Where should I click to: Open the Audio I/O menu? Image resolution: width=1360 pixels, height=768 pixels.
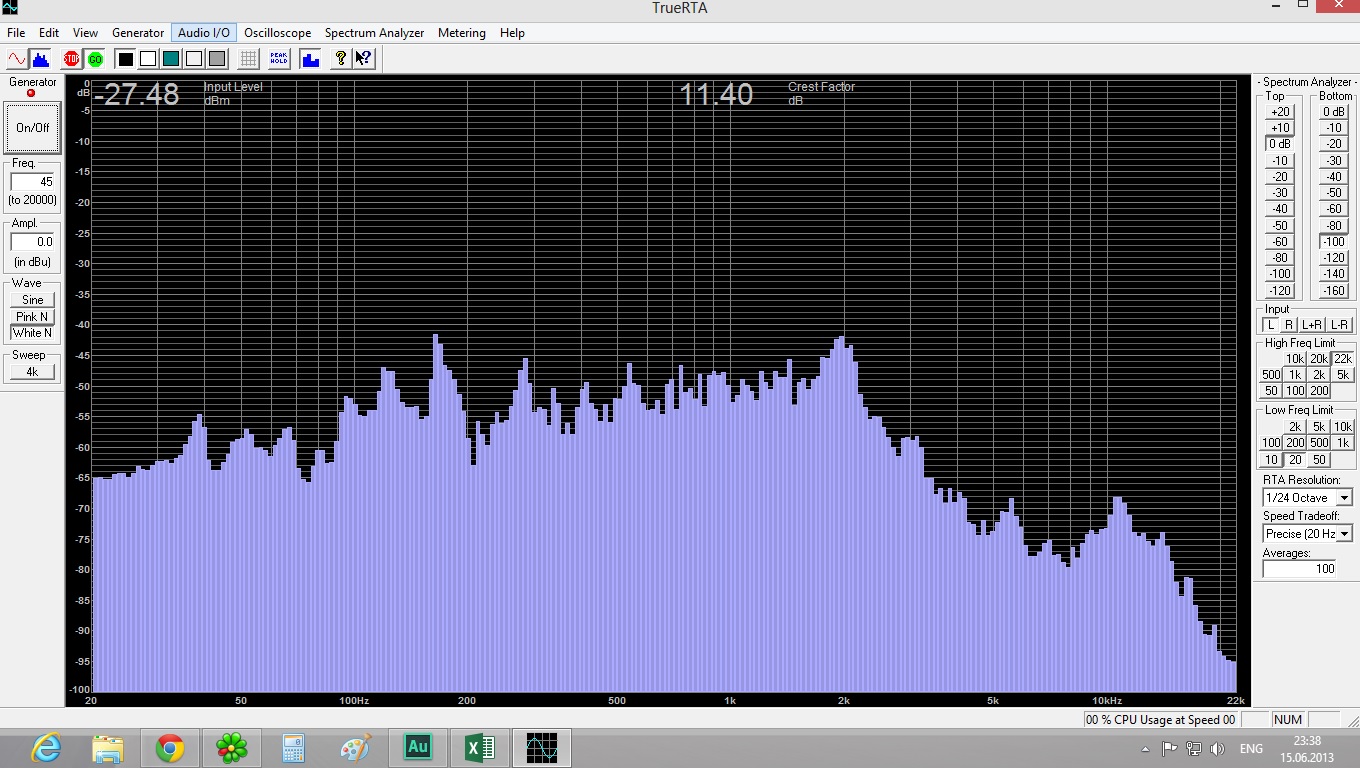coord(204,33)
